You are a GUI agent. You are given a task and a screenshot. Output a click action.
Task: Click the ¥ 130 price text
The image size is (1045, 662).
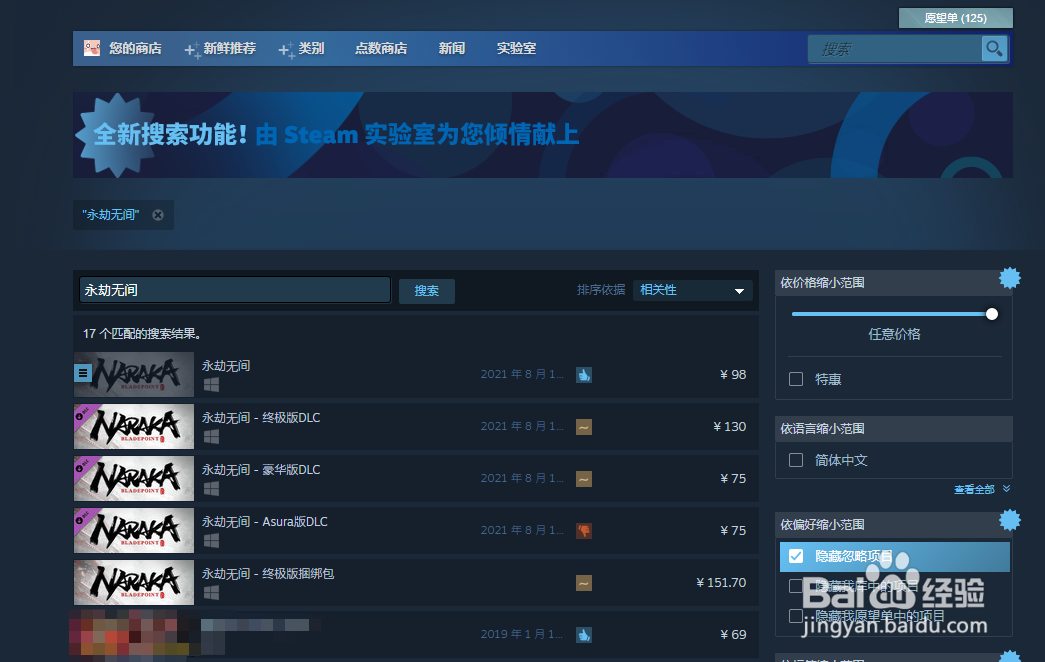coord(730,427)
